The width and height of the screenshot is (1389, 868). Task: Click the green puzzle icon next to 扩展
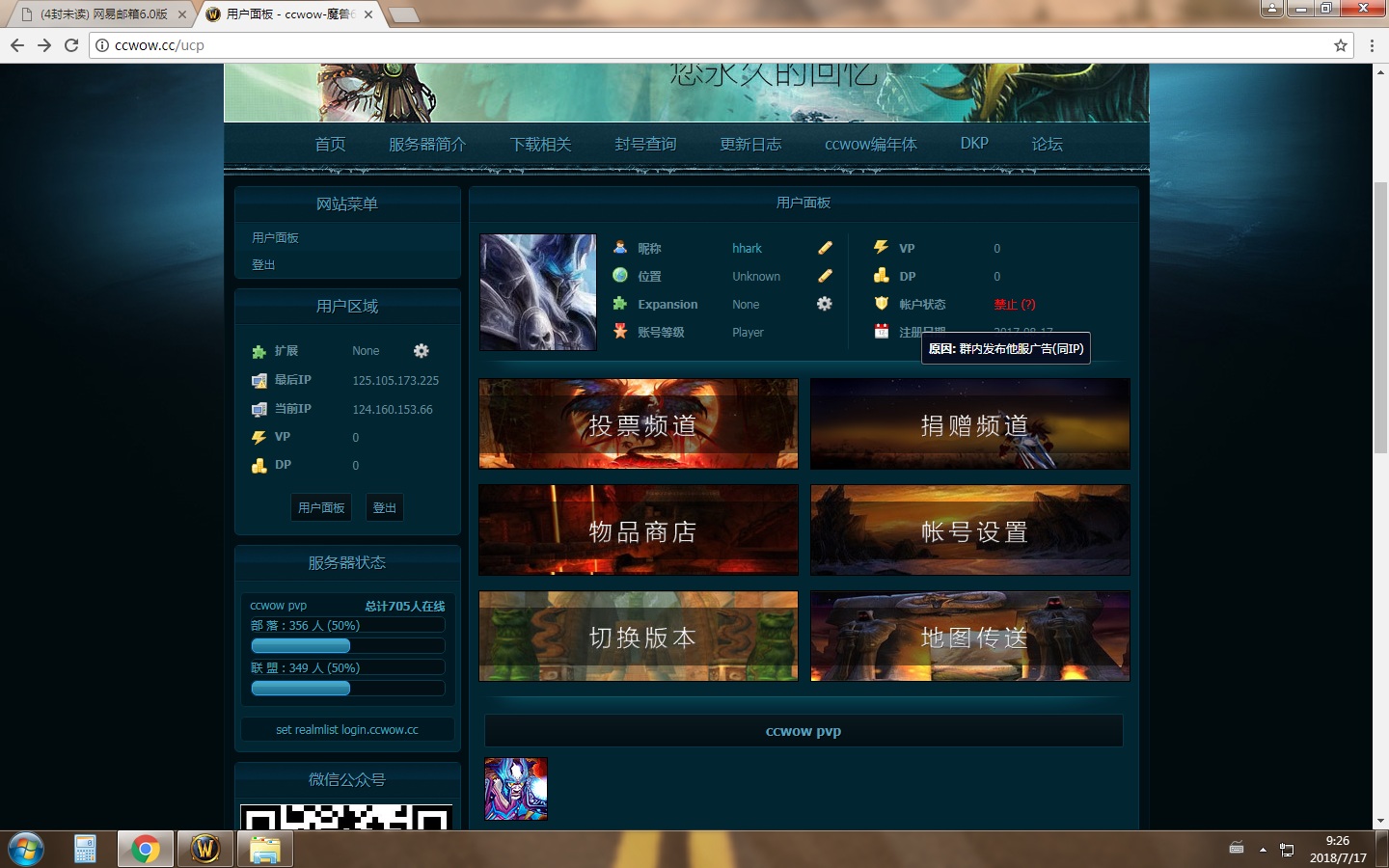[259, 350]
